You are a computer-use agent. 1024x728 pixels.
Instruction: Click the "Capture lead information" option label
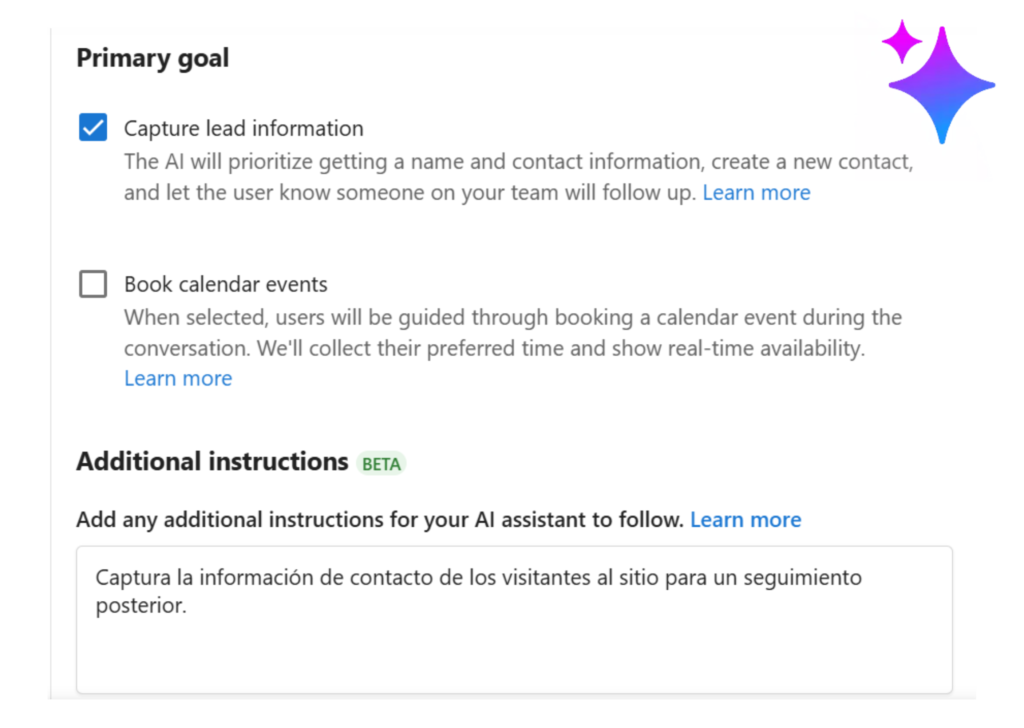(243, 128)
